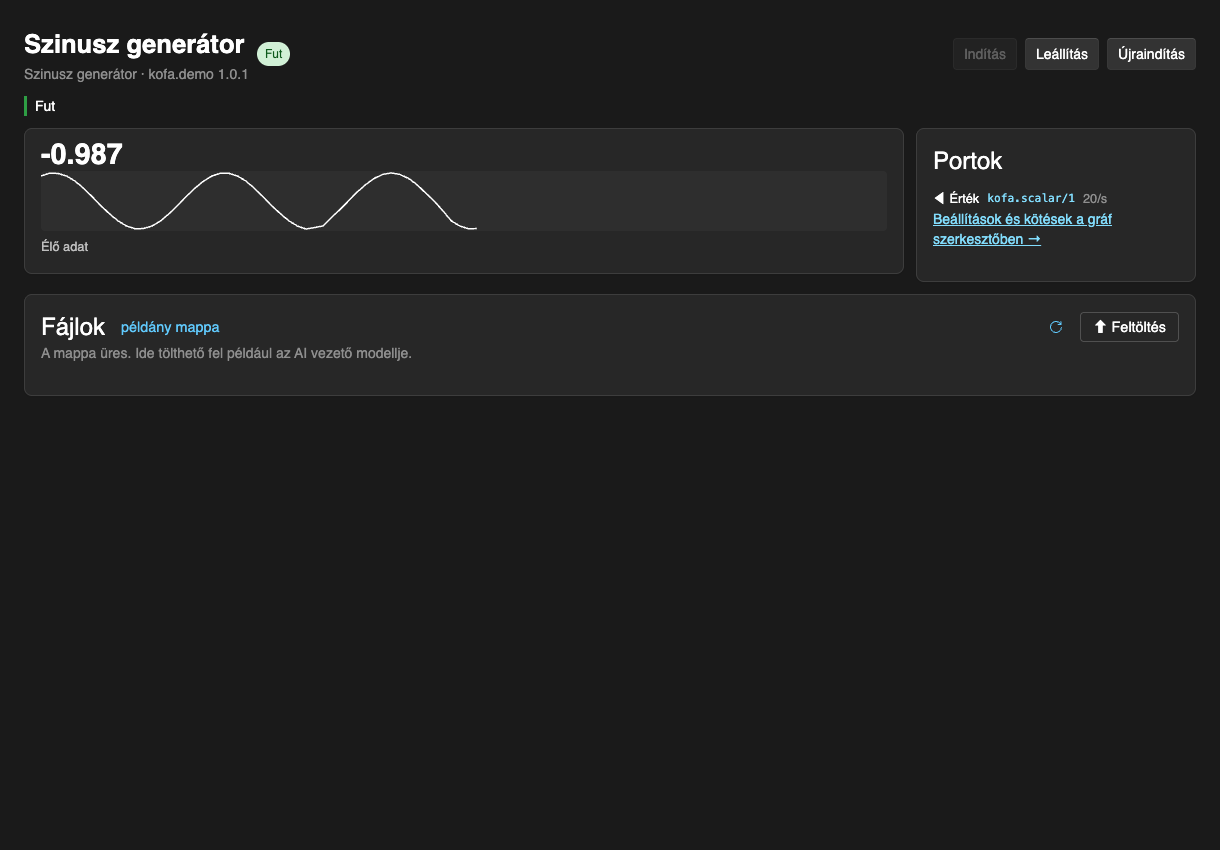Click the kofa.demo 1.0.1 subtitle text
The width and height of the screenshot is (1220, 850).
198,74
